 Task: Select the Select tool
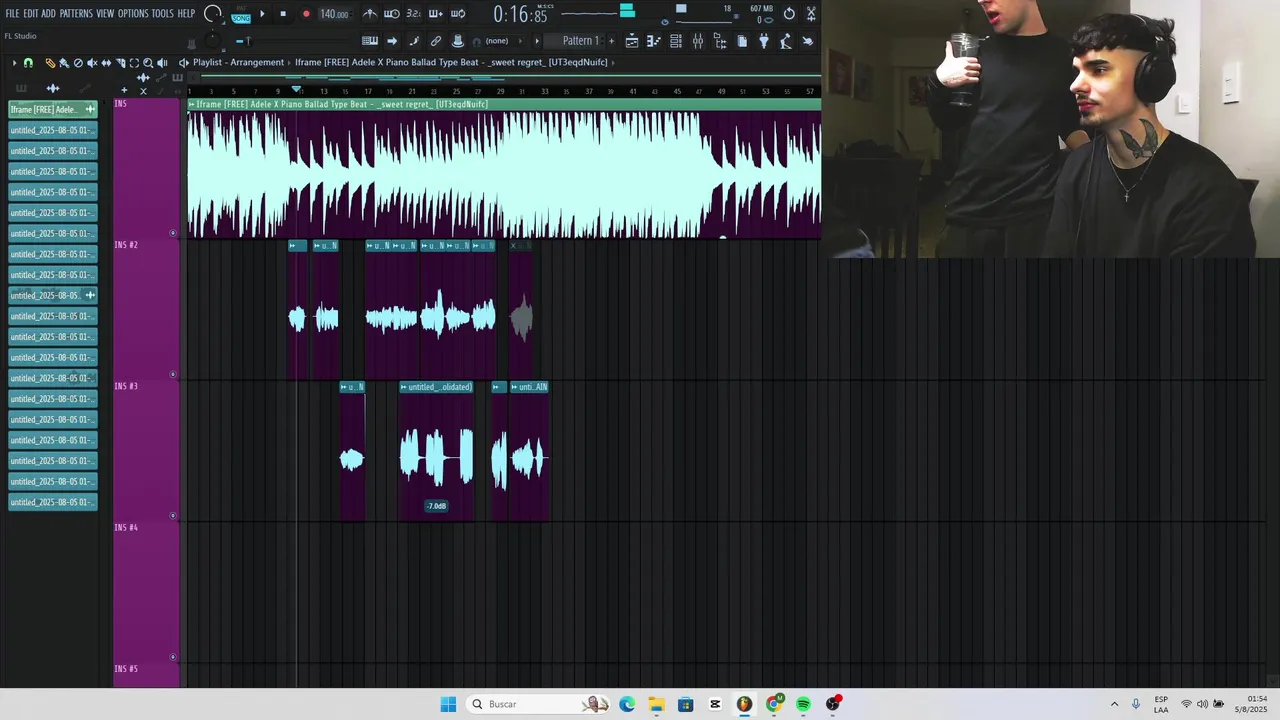click(x=134, y=63)
